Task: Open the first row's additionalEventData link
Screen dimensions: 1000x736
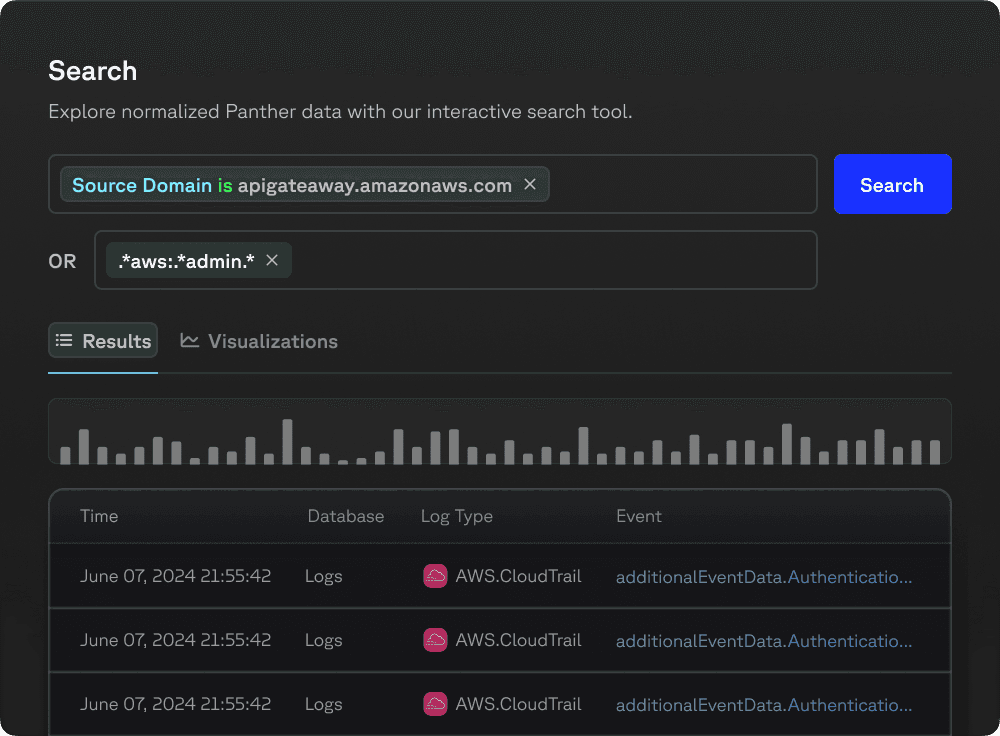Action: click(763, 577)
